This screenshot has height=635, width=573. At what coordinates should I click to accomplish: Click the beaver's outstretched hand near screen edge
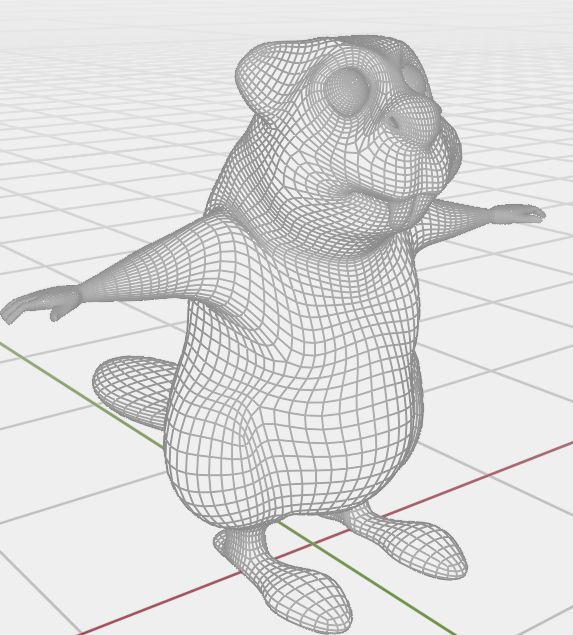coord(40,304)
